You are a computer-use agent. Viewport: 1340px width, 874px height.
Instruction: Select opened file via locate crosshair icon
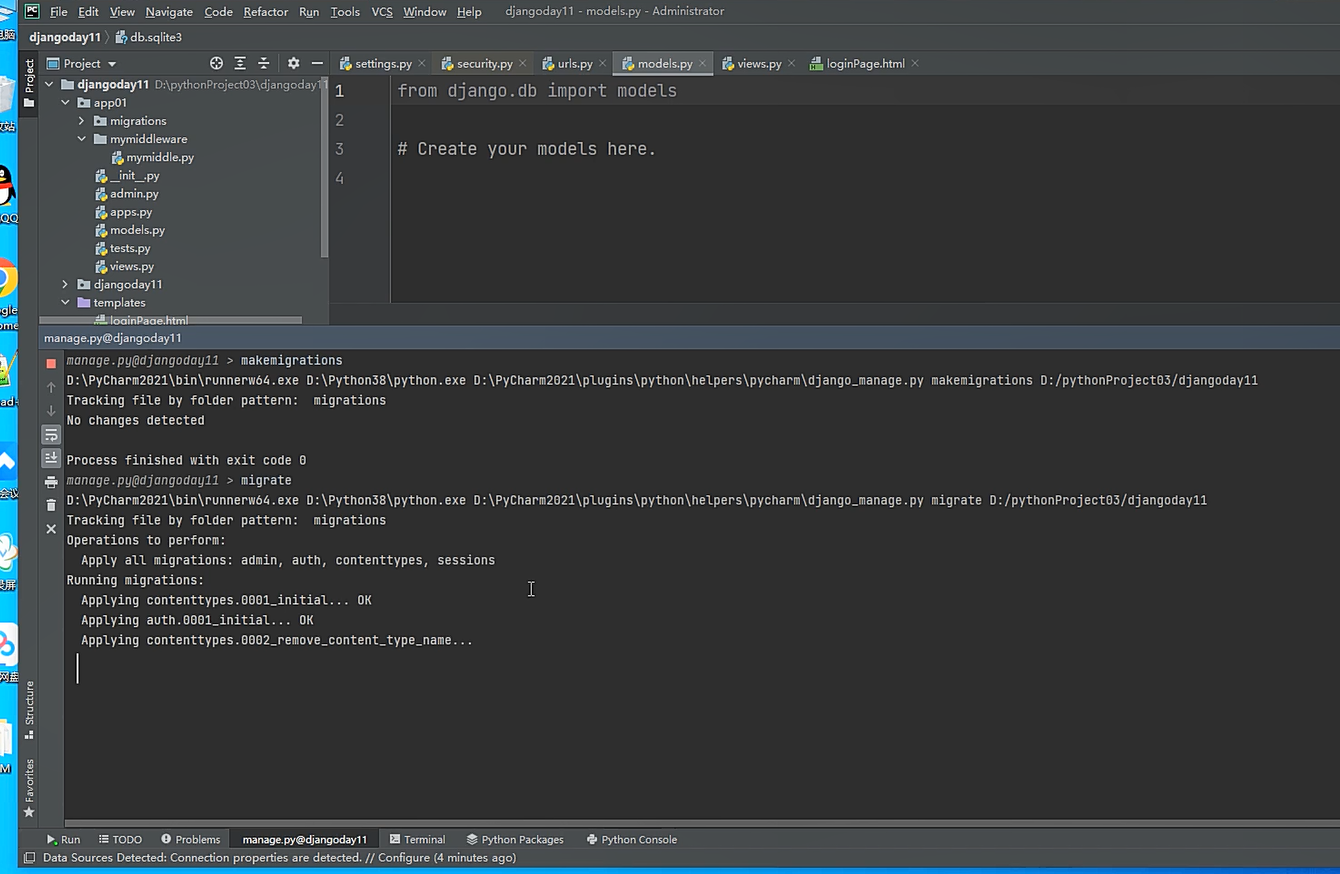coord(216,63)
